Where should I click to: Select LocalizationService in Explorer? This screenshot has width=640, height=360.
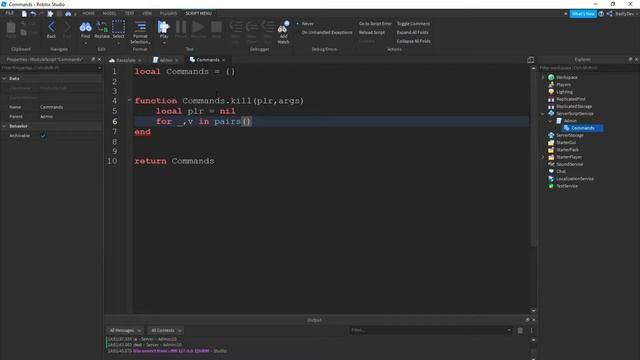coord(575,179)
